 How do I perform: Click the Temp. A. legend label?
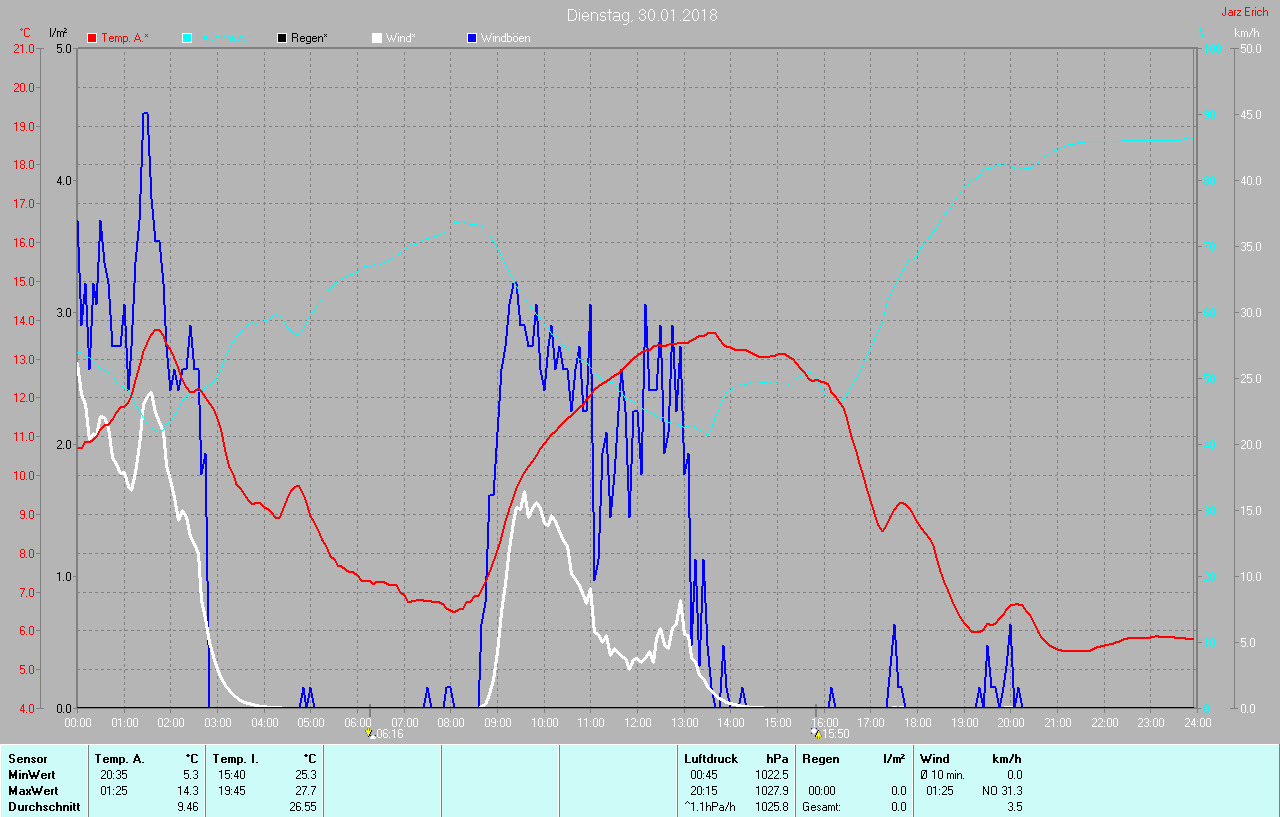pos(125,38)
